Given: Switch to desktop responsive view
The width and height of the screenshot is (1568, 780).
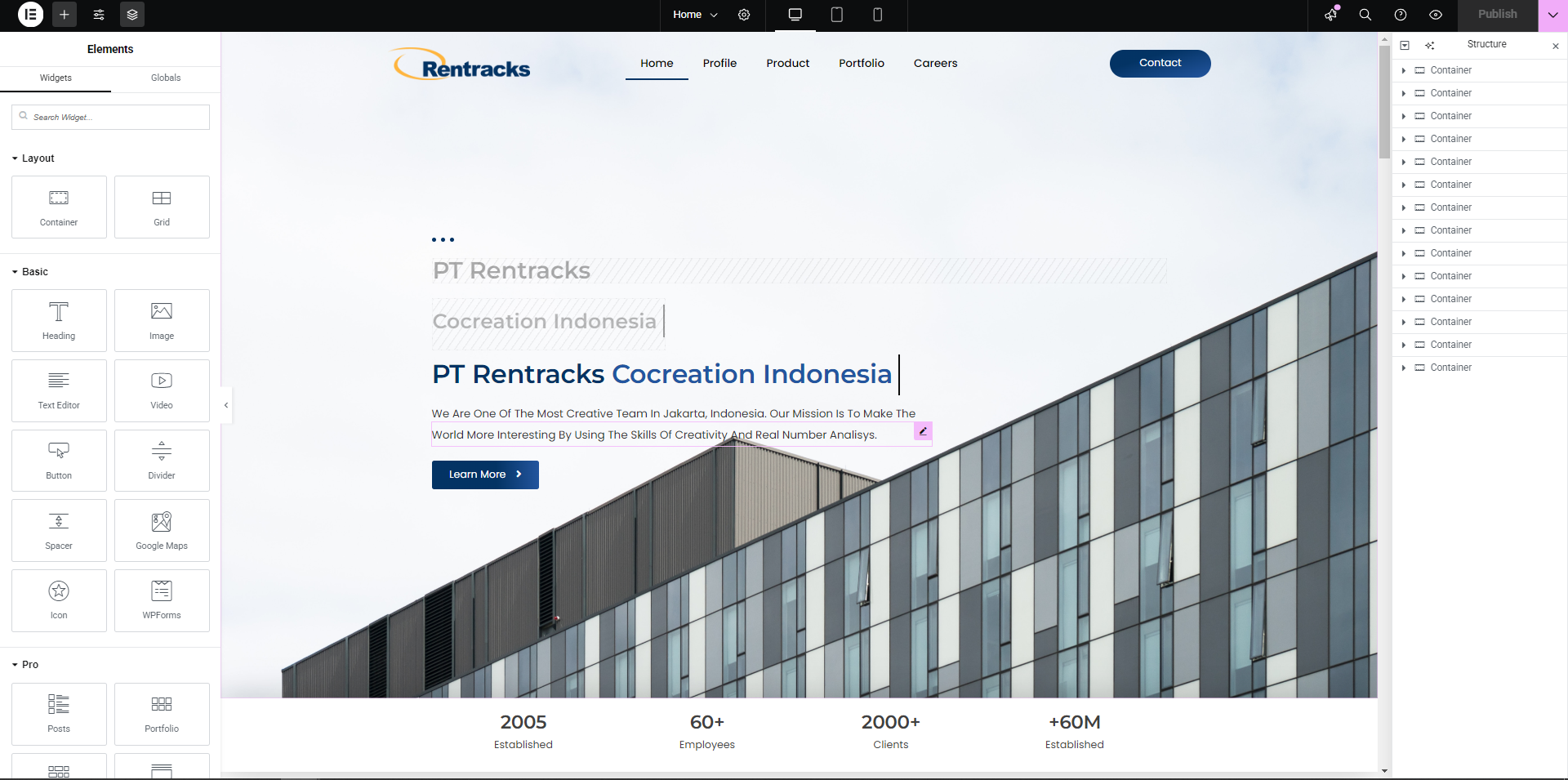Looking at the screenshot, I should 795,15.
